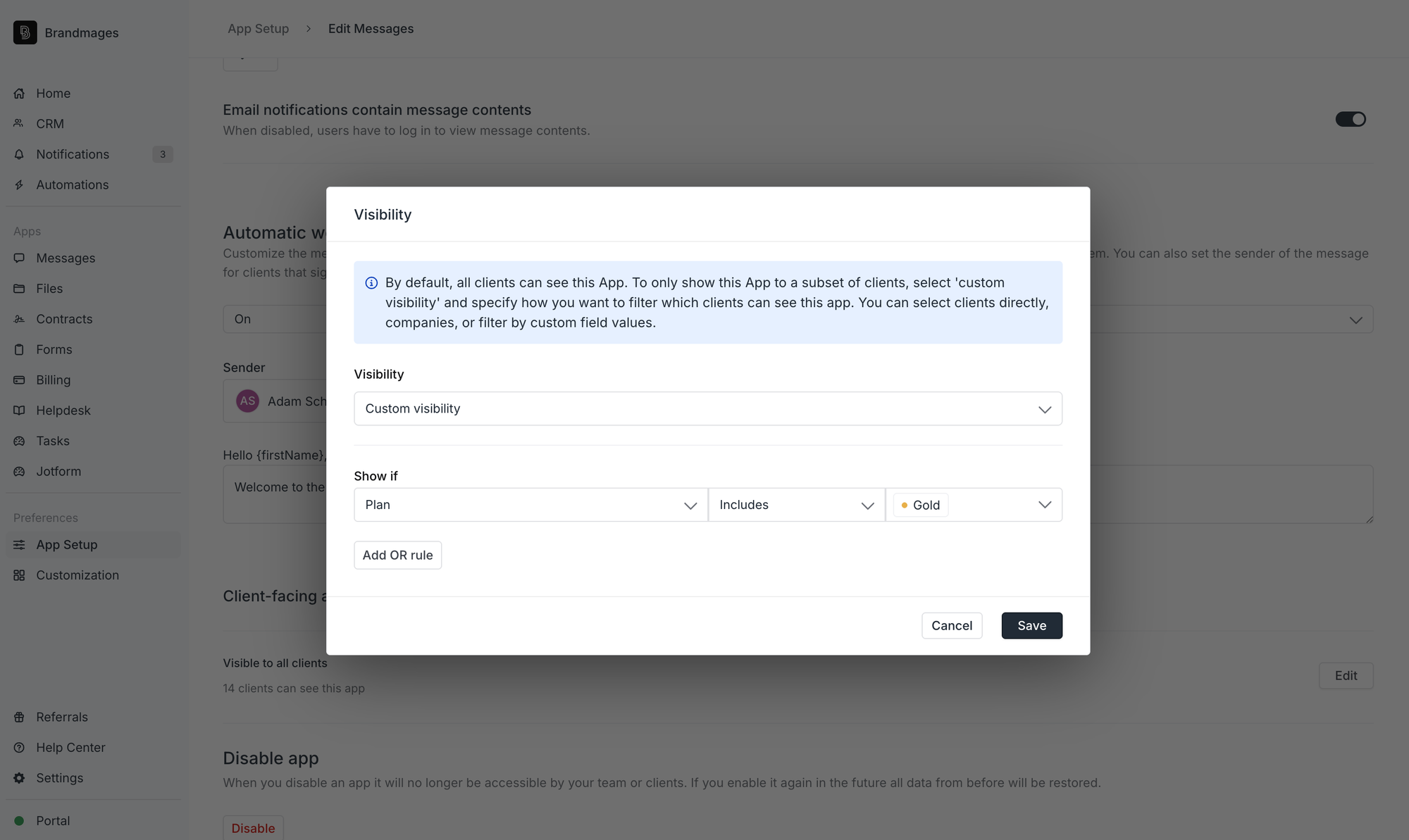Go to Messages in the sidebar

66,258
